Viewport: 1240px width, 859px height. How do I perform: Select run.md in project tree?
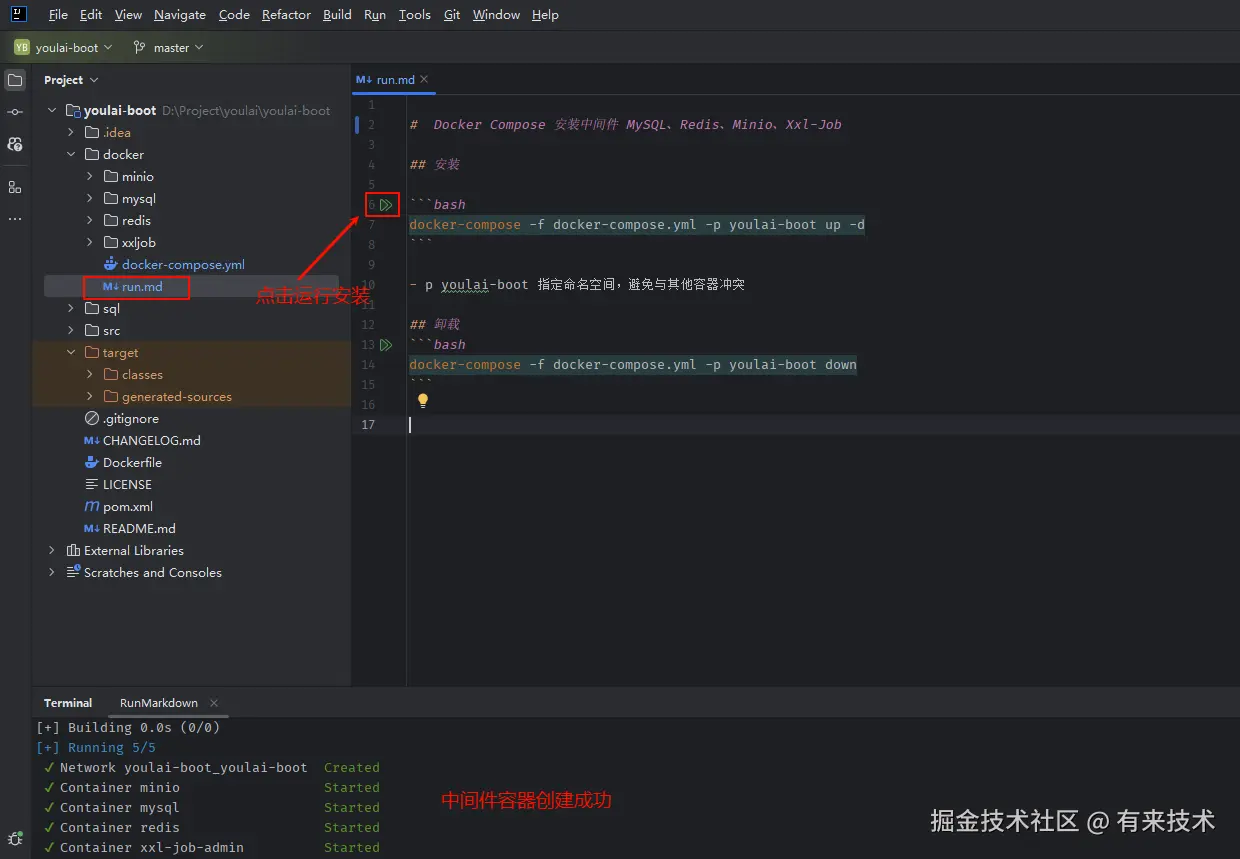tap(142, 286)
